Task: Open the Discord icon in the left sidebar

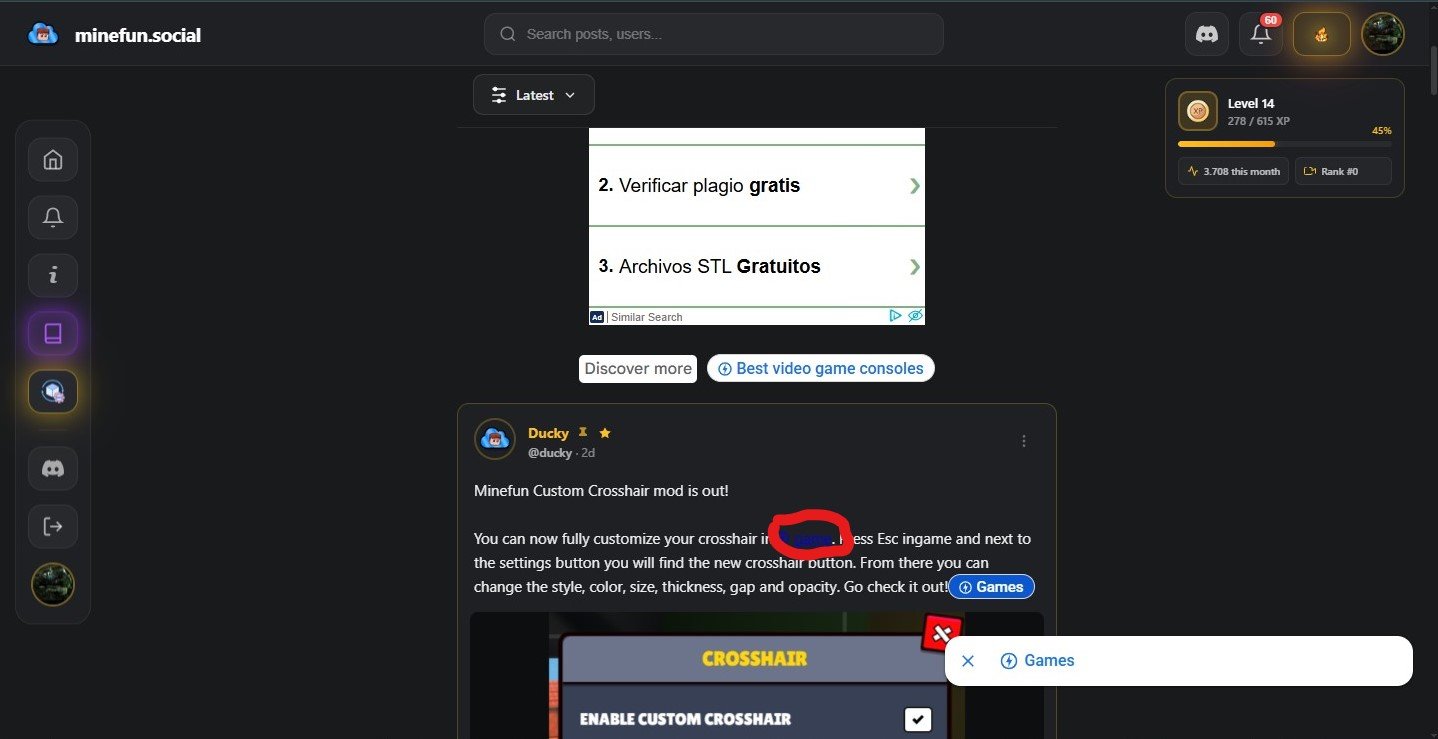Action: coord(53,468)
